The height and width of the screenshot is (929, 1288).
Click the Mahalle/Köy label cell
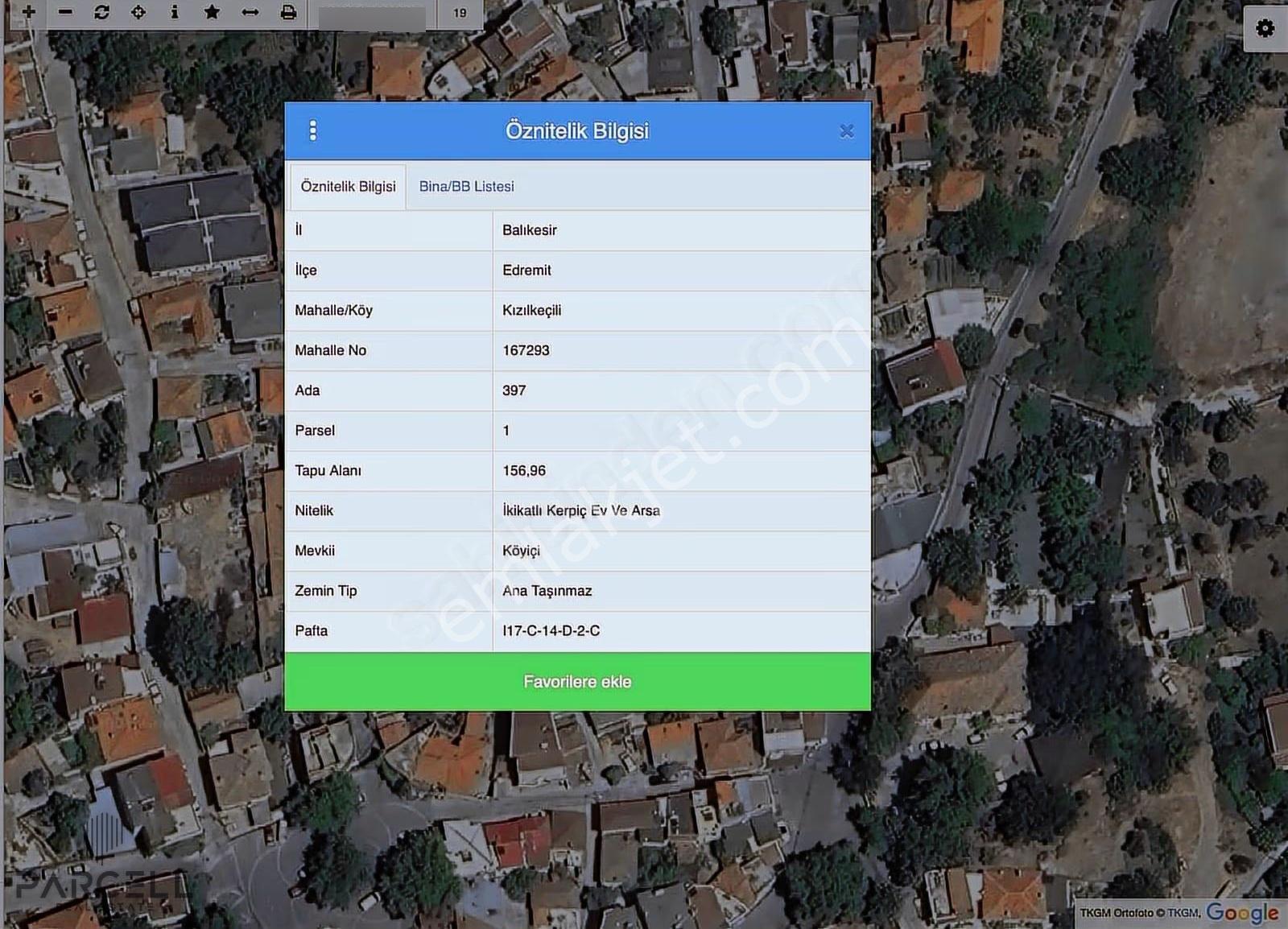pyautogui.click(x=389, y=311)
